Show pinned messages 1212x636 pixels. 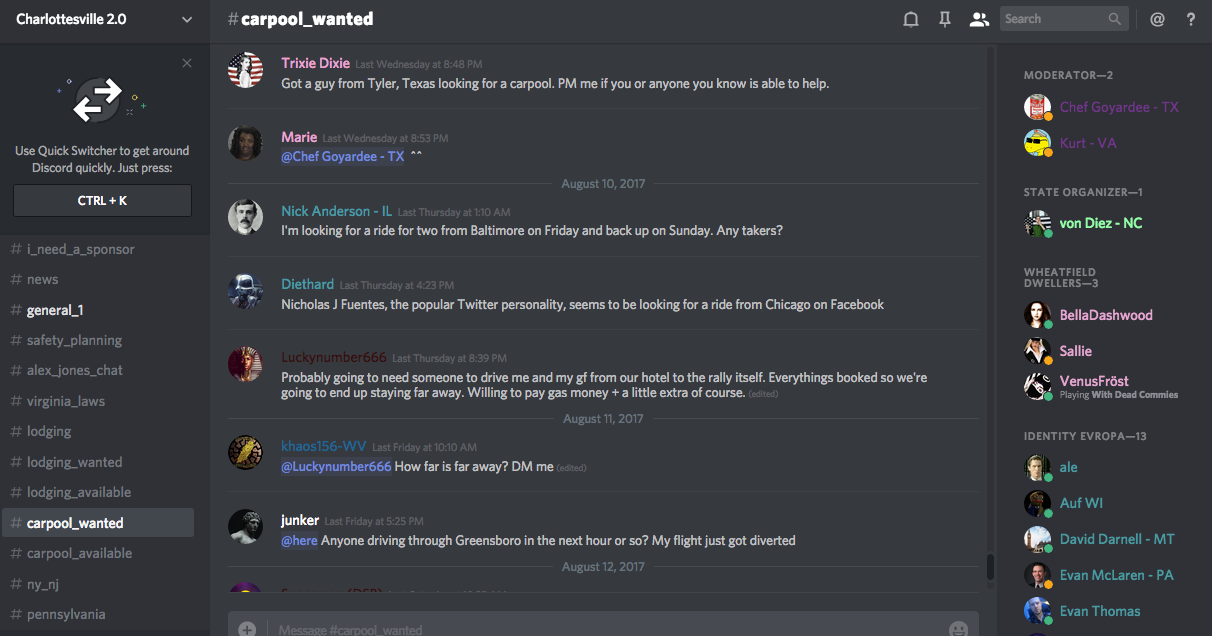tap(945, 19)
